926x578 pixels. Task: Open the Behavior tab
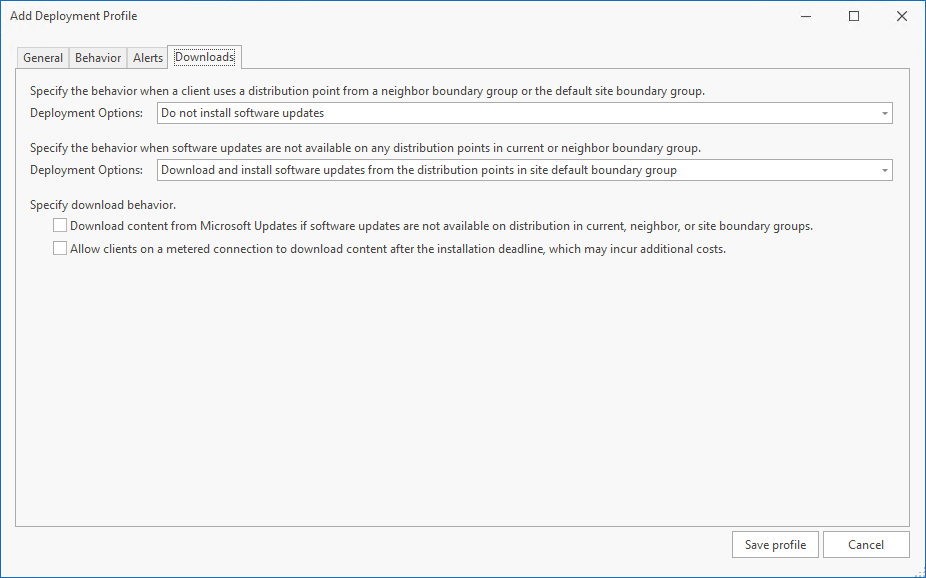pyautogui.click(x=98, y=58)
